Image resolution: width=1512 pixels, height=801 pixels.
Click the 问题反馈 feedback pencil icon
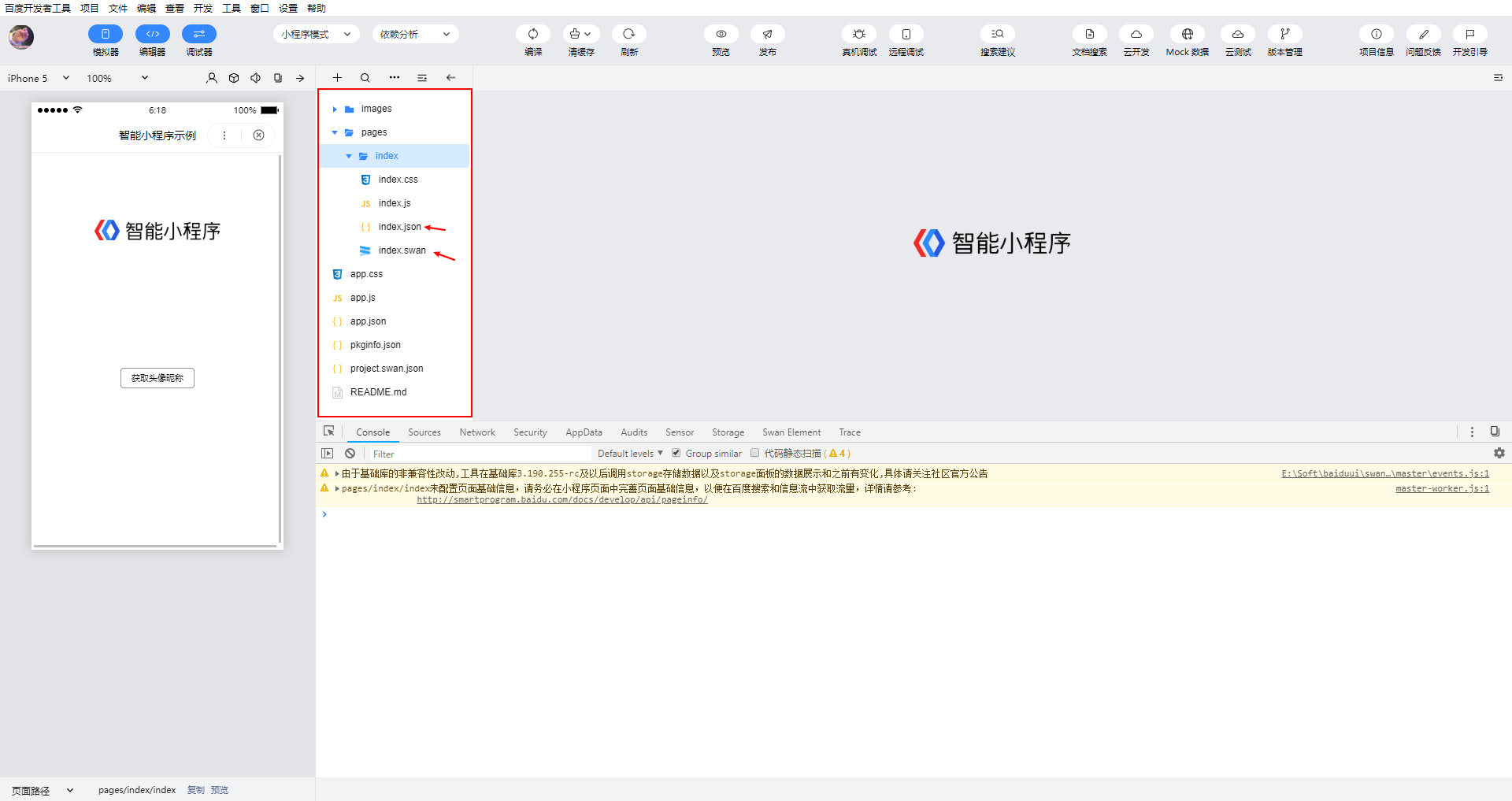1424,34
